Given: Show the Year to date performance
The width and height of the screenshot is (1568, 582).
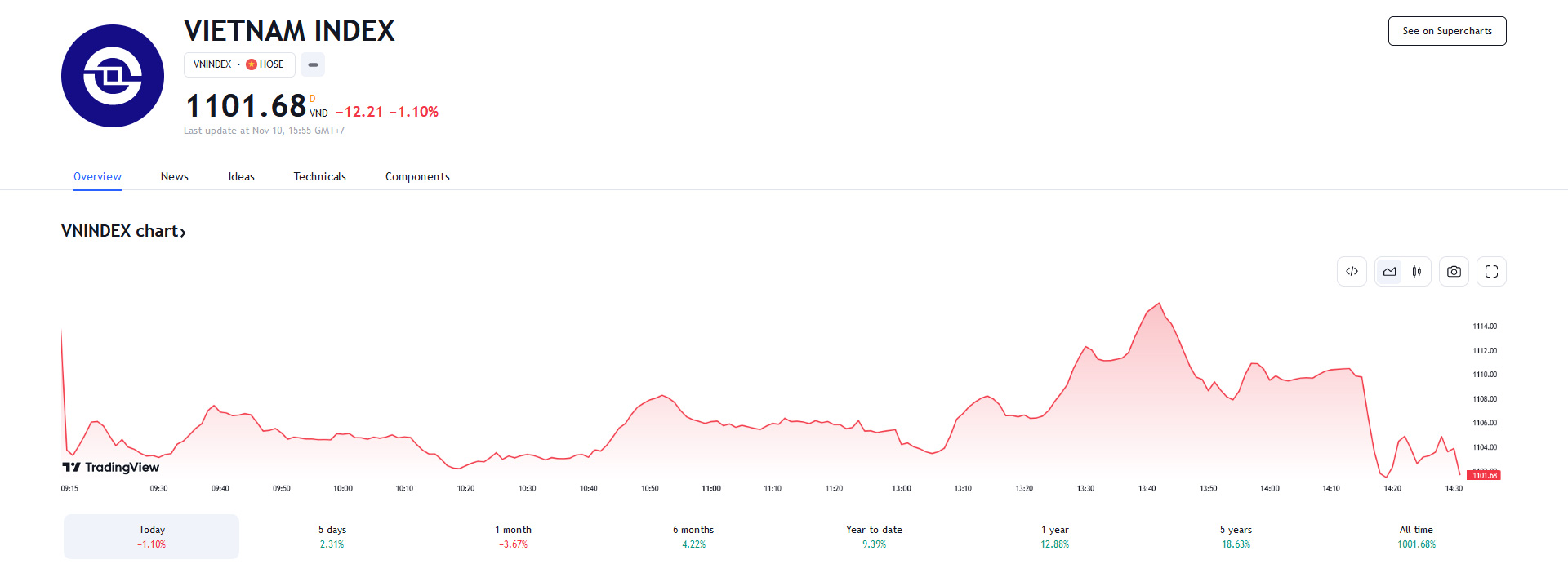Looking at the screenshot, I should click(874, 536).
